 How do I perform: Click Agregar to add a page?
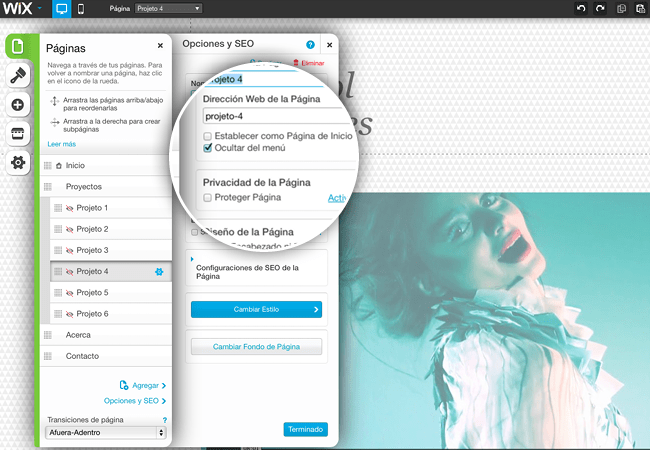[143, 385]
